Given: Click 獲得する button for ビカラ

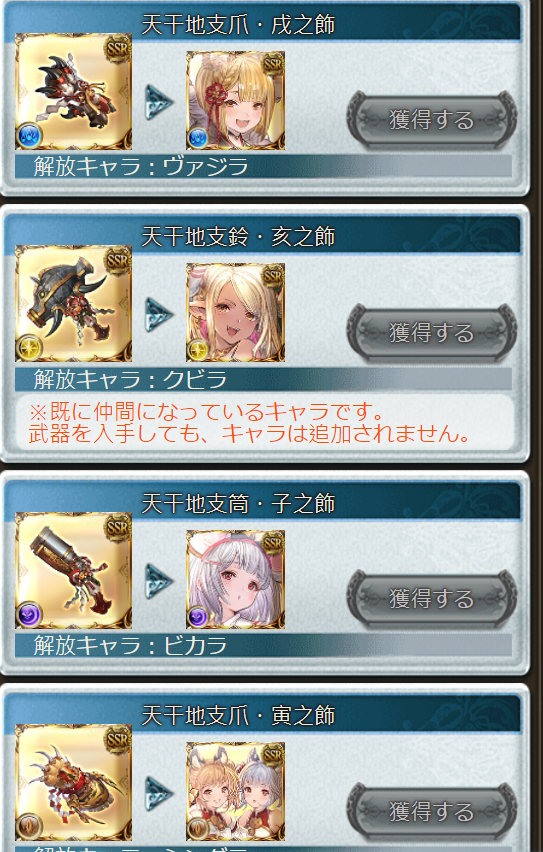Looking at the screenshot, I should (x=432, y=599).
